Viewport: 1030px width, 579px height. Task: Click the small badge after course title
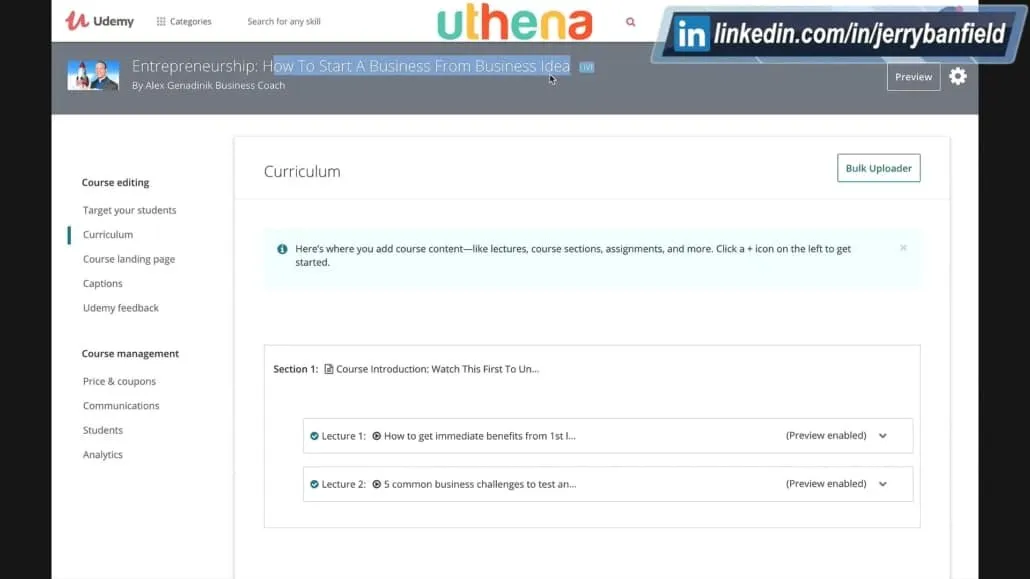587,67
